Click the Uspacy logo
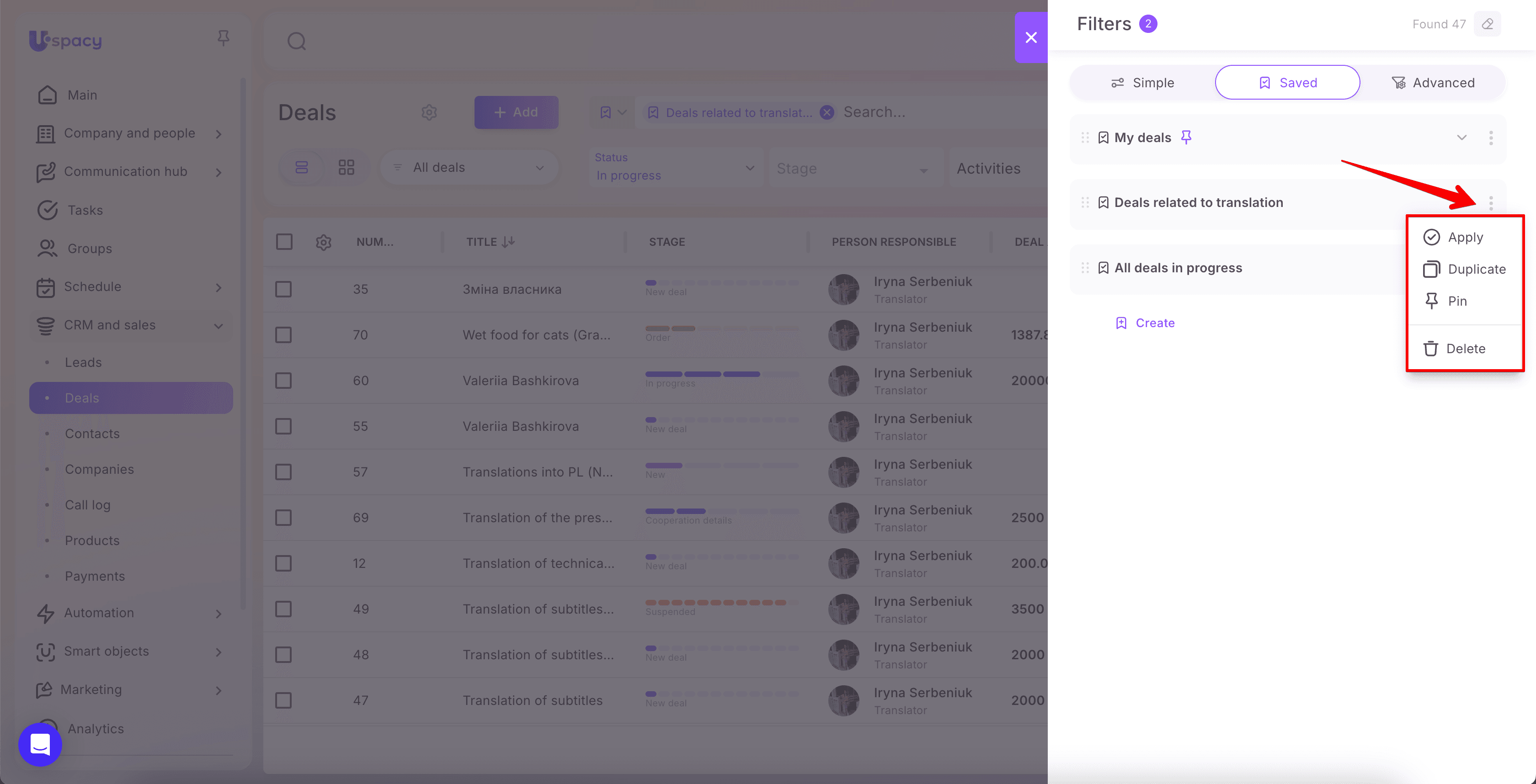1536x784 pixels. [x=65, y=41]
